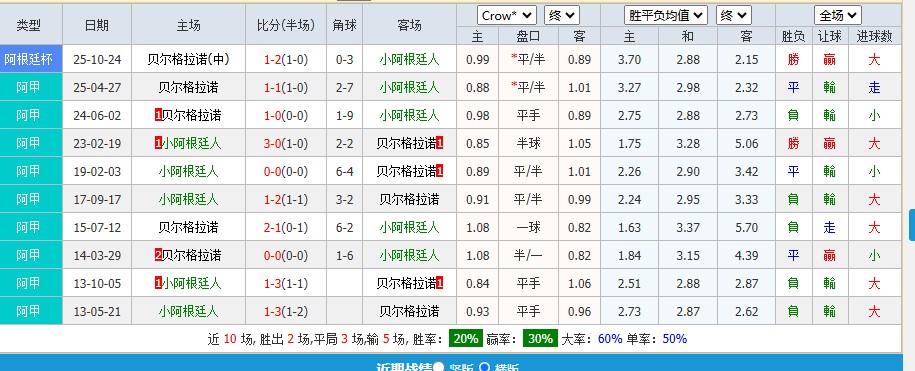This screenshot has height=371, width=915.
Task: Click the date 24-06-02
Action: [x=97, y=116]
